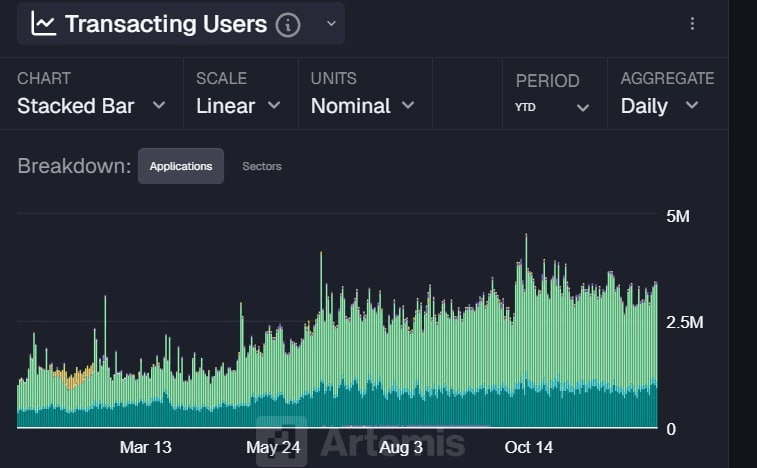Screen dimensions: 757x468
Task: Open the Aggregate Daily dropdown
Action: [x=659, y=105]
